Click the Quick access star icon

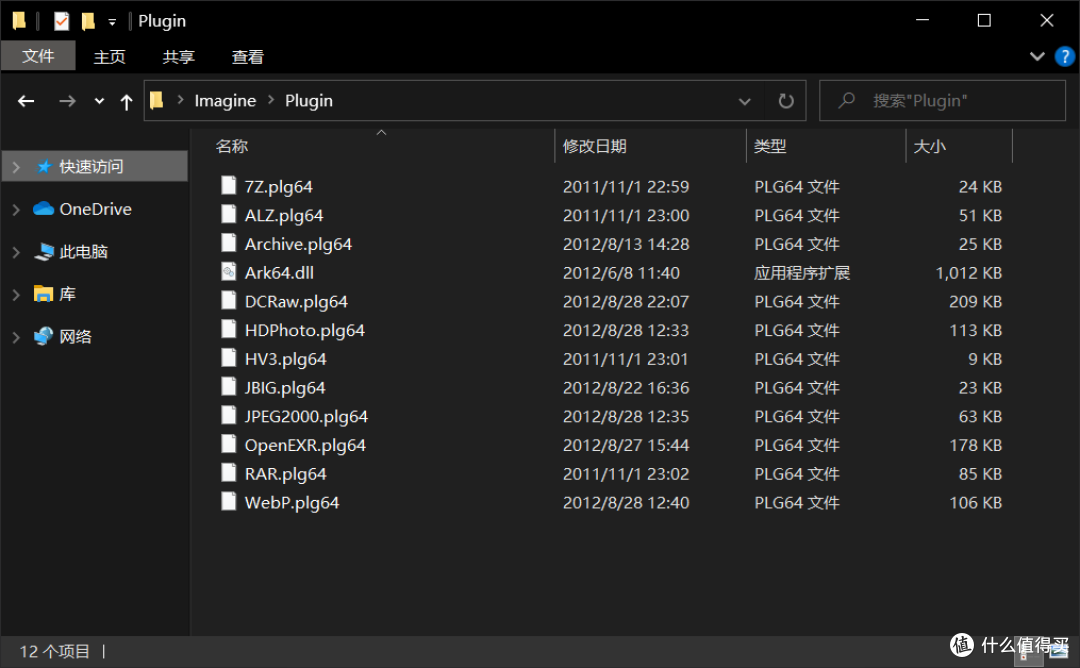pyautogui.click(x=45, y=166)
